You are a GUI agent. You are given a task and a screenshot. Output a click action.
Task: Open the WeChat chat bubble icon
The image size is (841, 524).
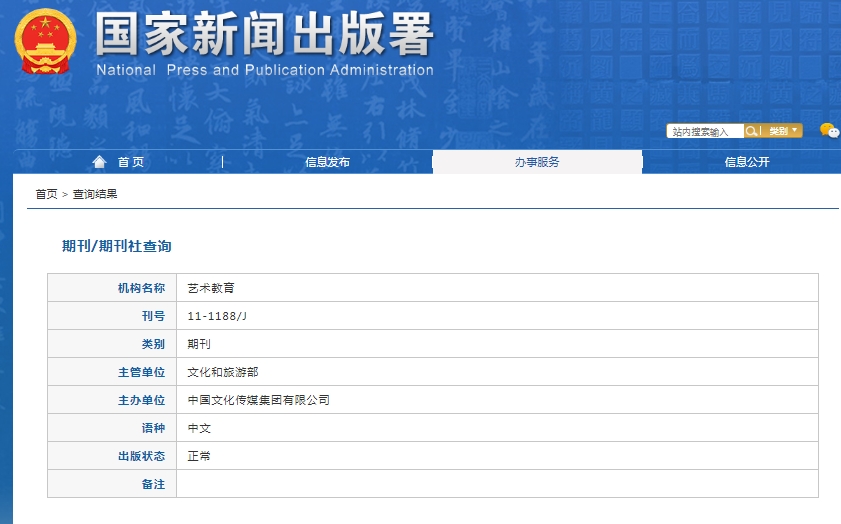(829, 131)
